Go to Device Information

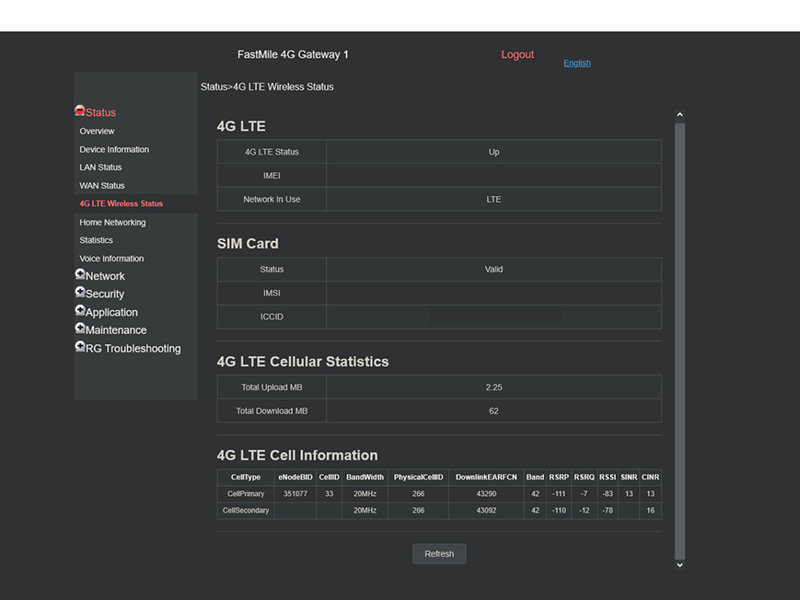click(x=114, y=150)
